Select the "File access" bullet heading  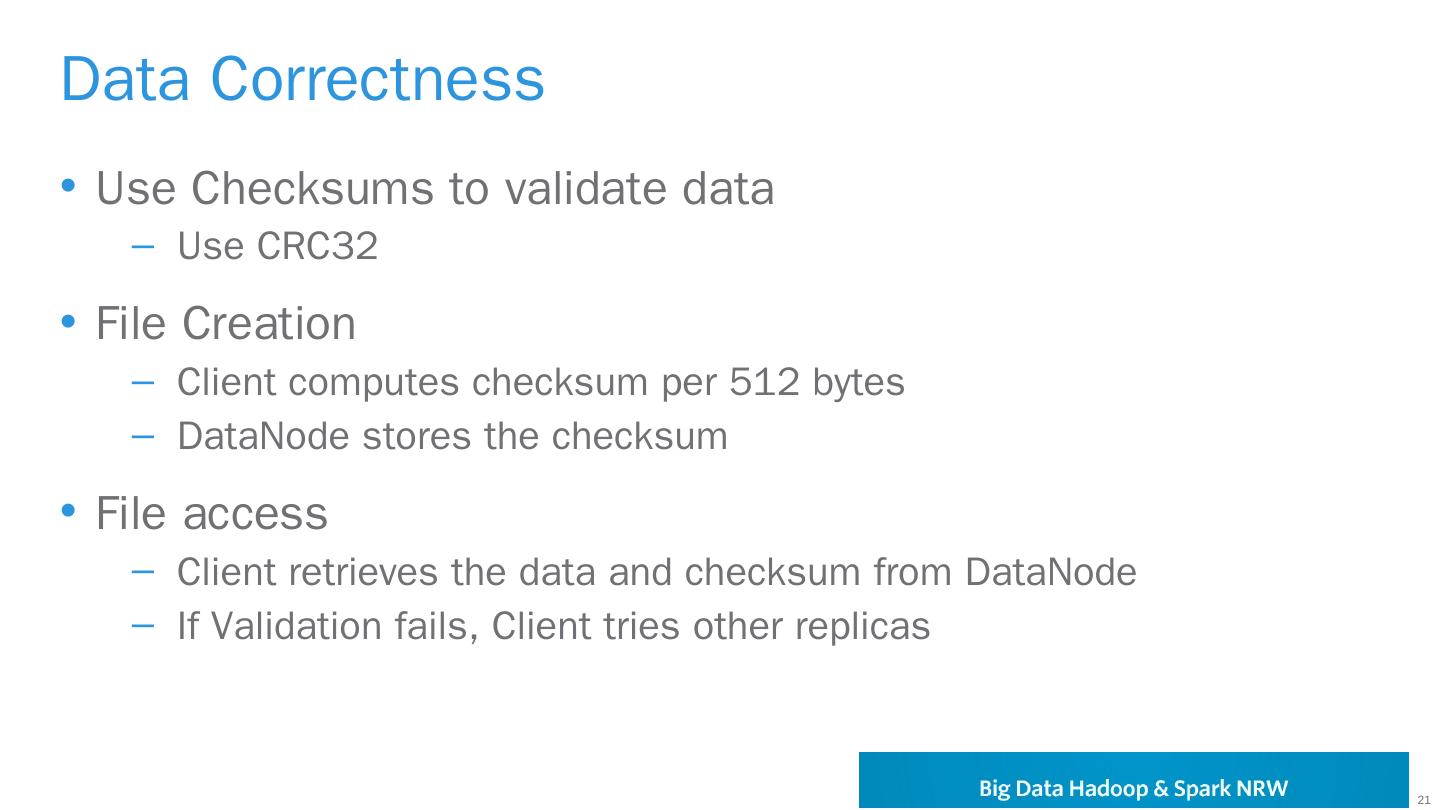pos(212,513)
